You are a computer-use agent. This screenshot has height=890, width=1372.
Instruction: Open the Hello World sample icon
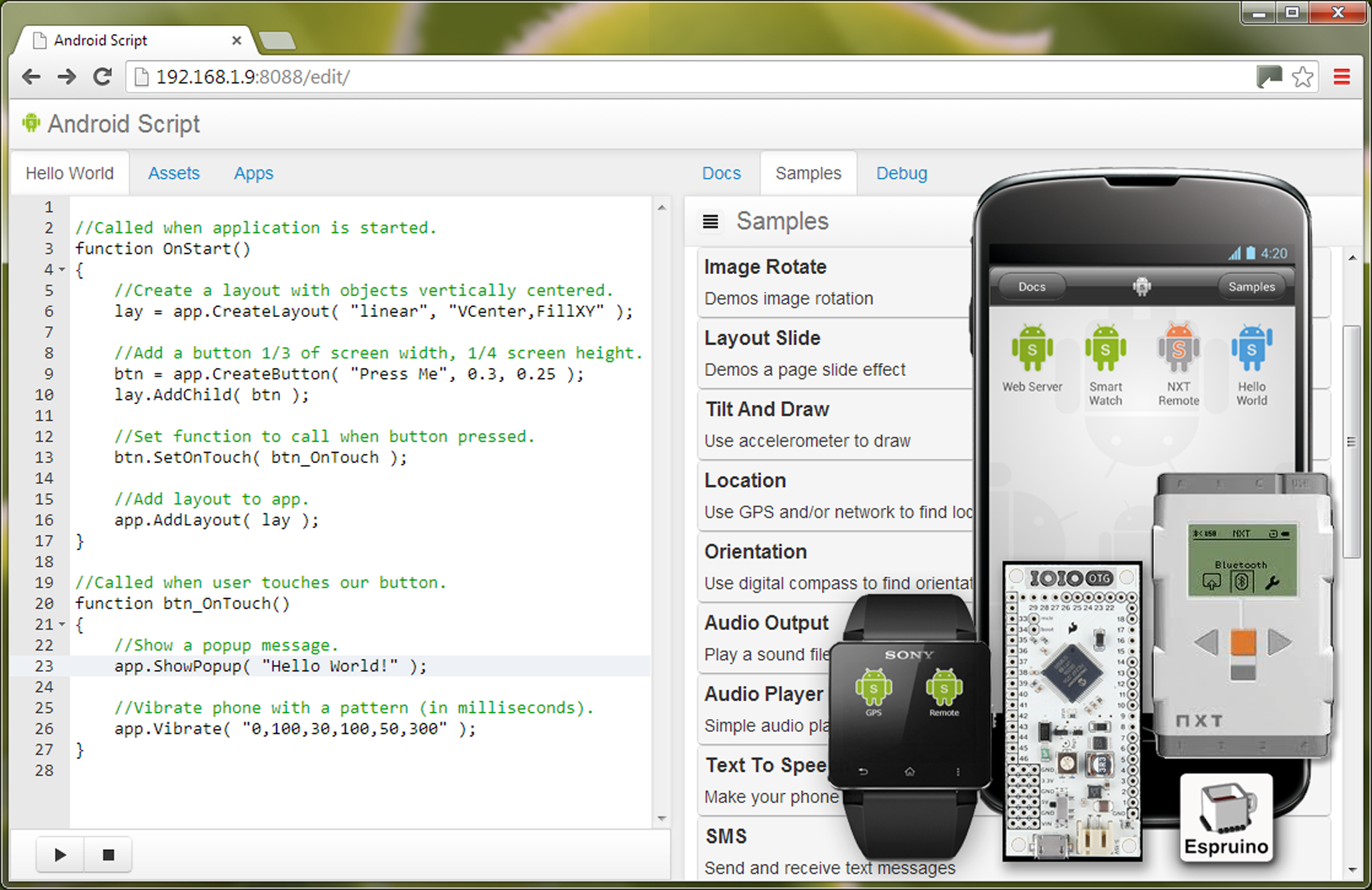(x=1251, y=348)
